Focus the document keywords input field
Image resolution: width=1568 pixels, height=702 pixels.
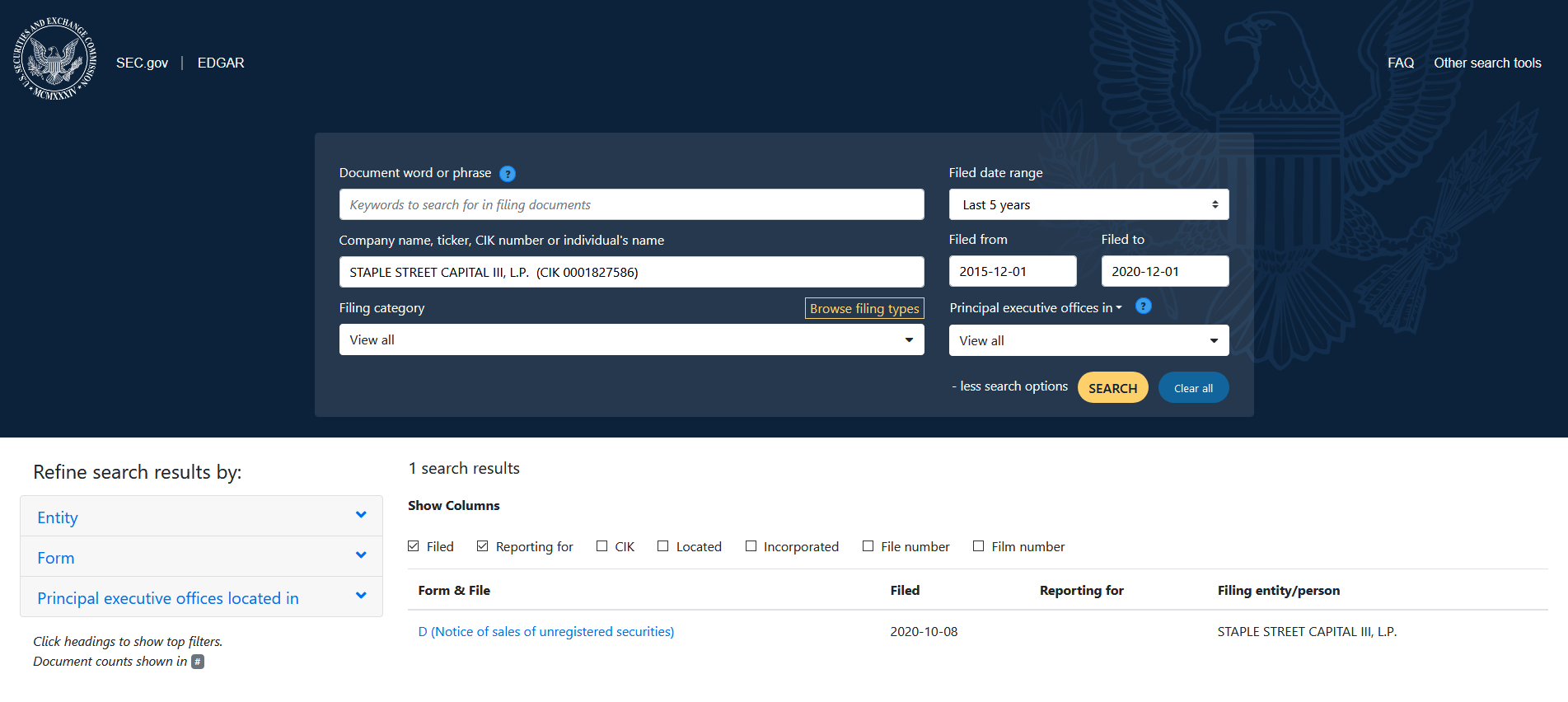(631, 204)
